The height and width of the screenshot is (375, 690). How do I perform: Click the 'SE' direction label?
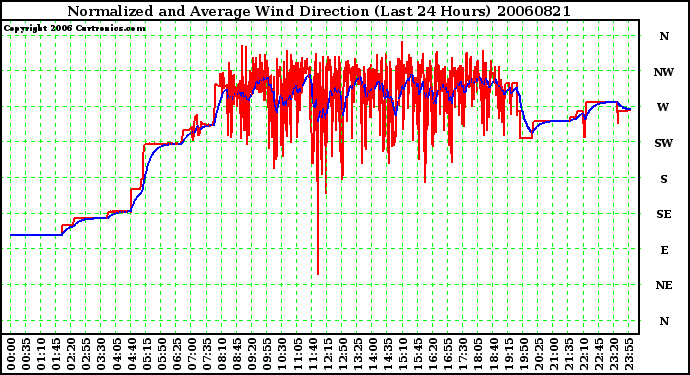664,214
